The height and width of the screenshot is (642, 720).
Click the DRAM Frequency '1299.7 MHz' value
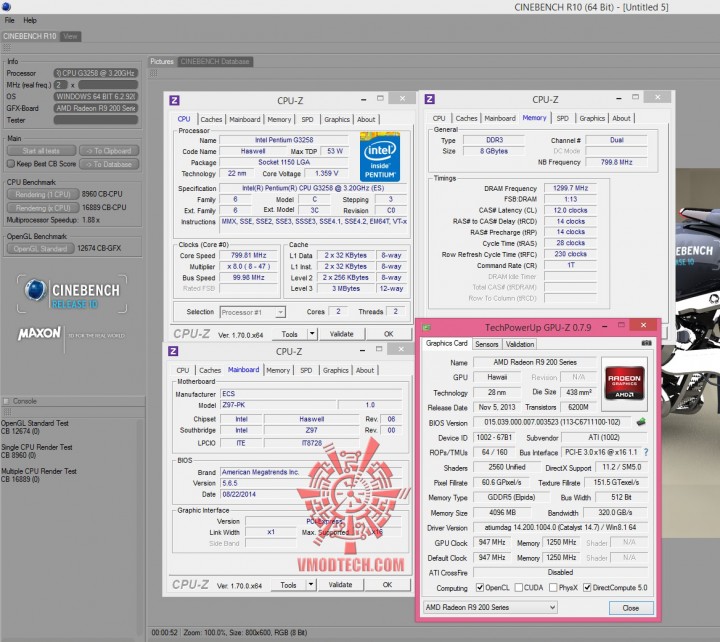570,188
